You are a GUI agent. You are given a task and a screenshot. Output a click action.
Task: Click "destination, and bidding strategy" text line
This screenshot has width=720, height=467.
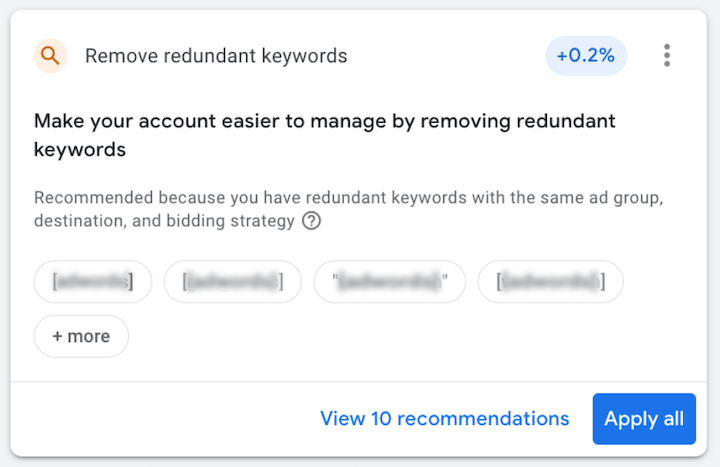click(164, 221)
